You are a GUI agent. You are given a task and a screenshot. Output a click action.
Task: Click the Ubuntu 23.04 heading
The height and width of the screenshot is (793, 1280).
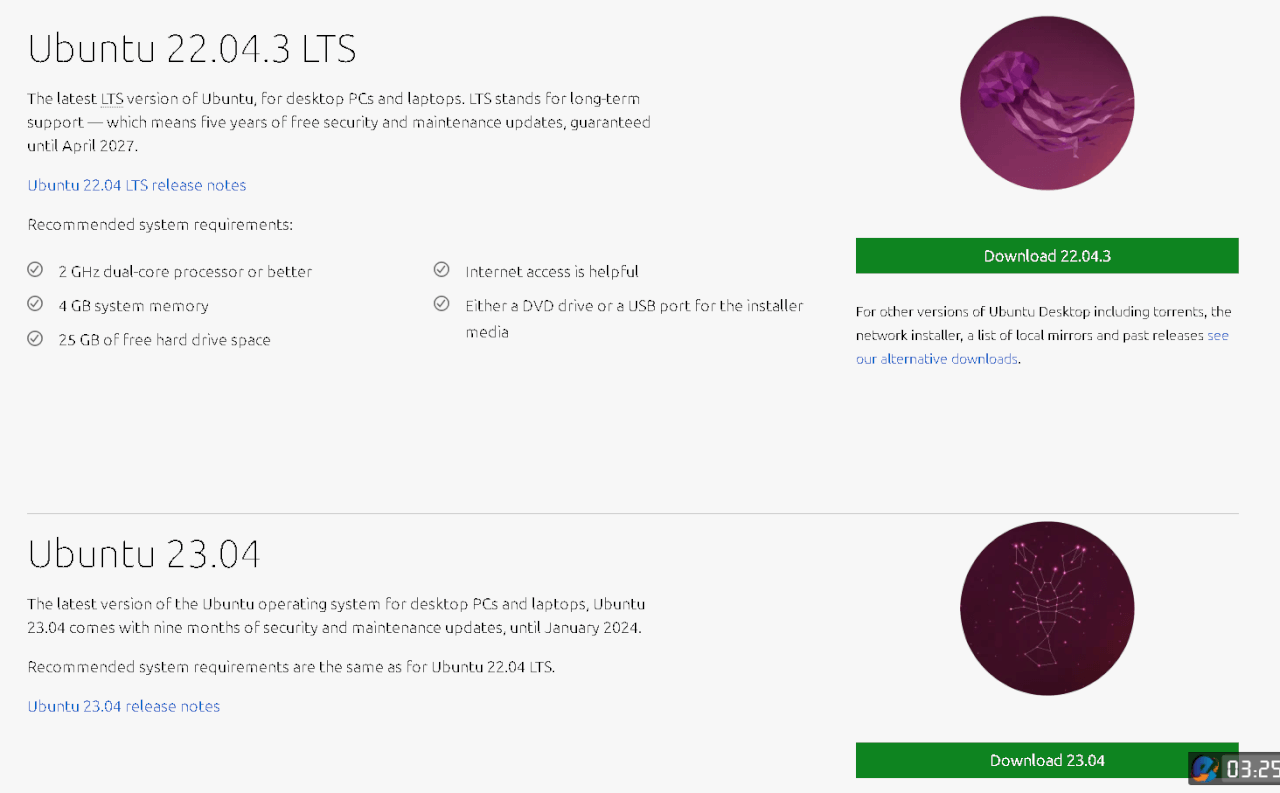pyautogui.click(x=144, y=554)
